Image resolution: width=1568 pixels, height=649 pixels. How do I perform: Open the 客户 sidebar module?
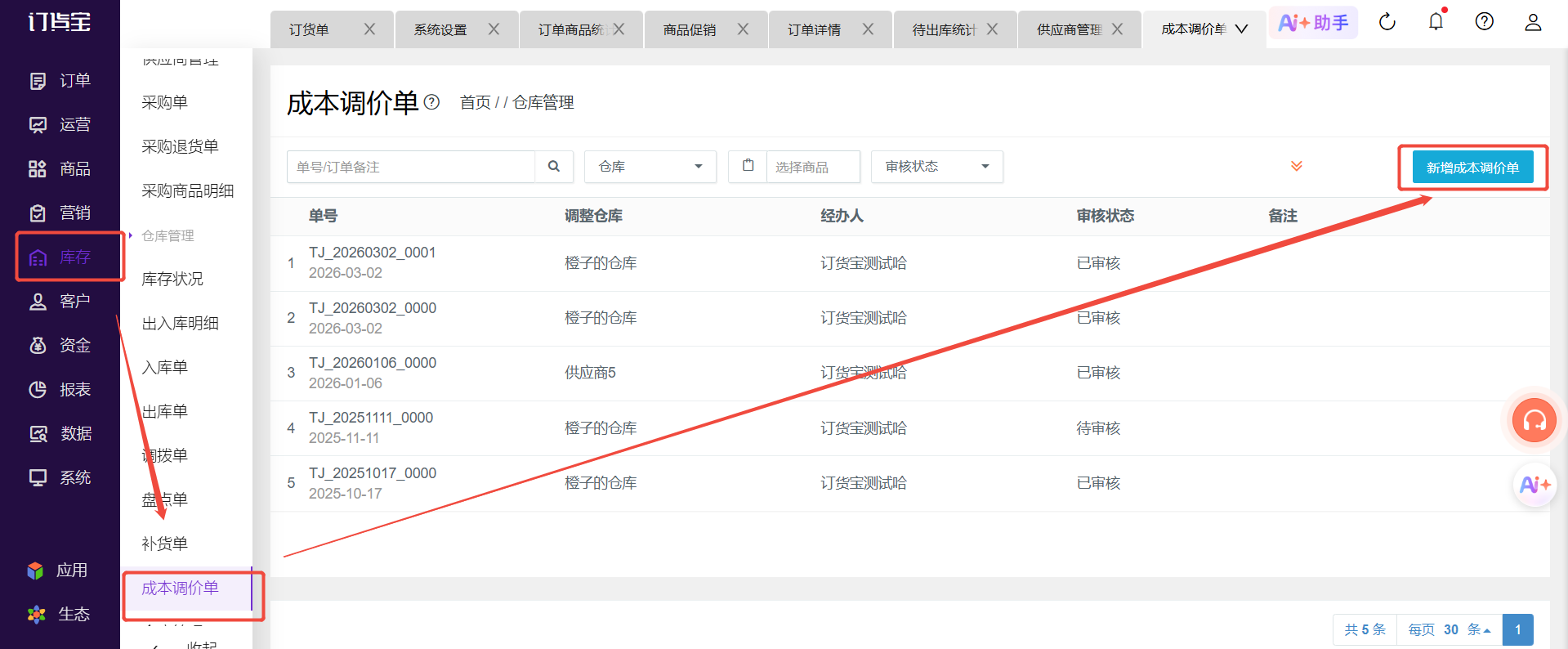point(60,302)
